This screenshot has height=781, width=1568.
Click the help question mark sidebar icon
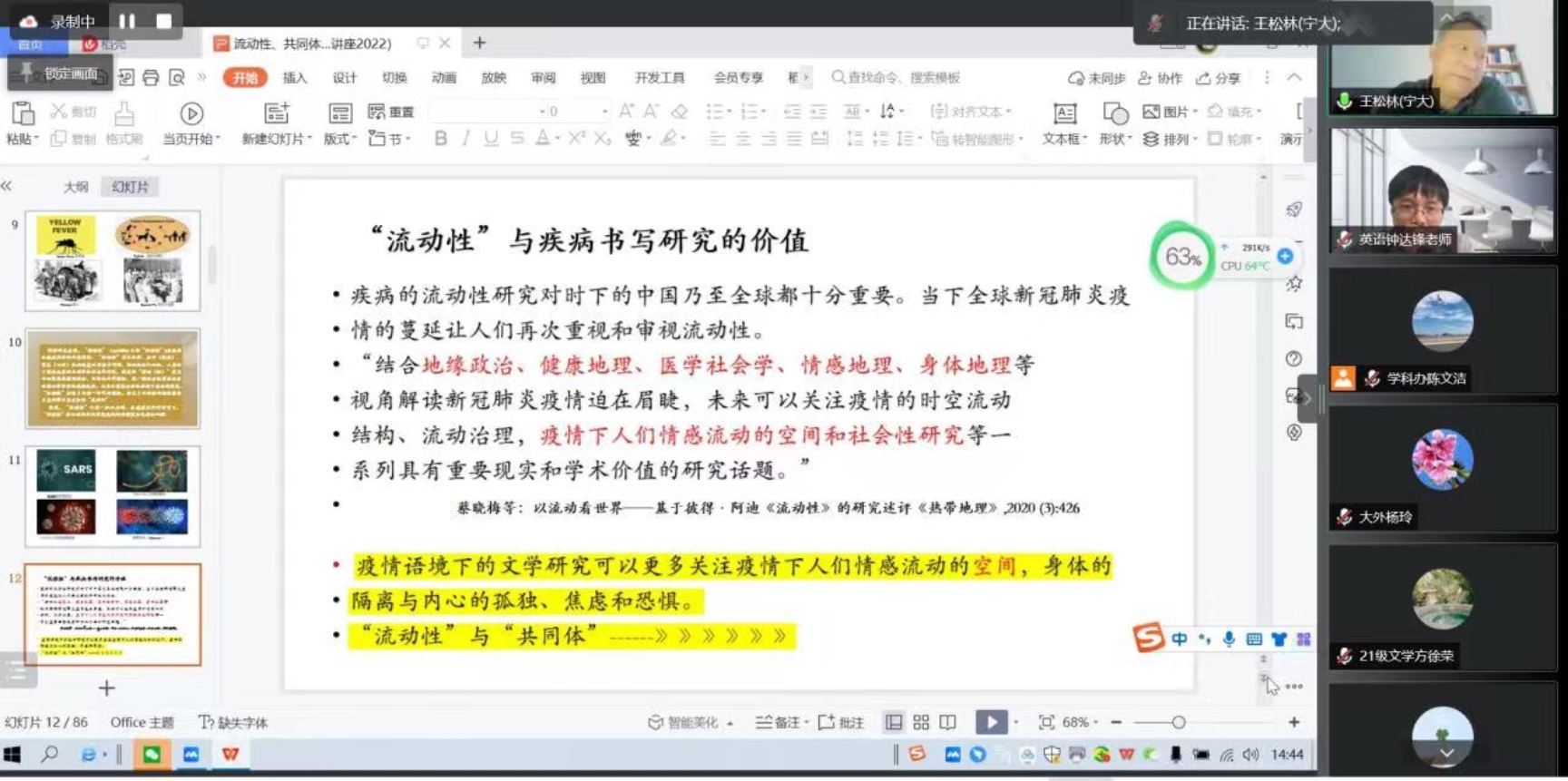pyautogui.click(x=1294, y=358)
